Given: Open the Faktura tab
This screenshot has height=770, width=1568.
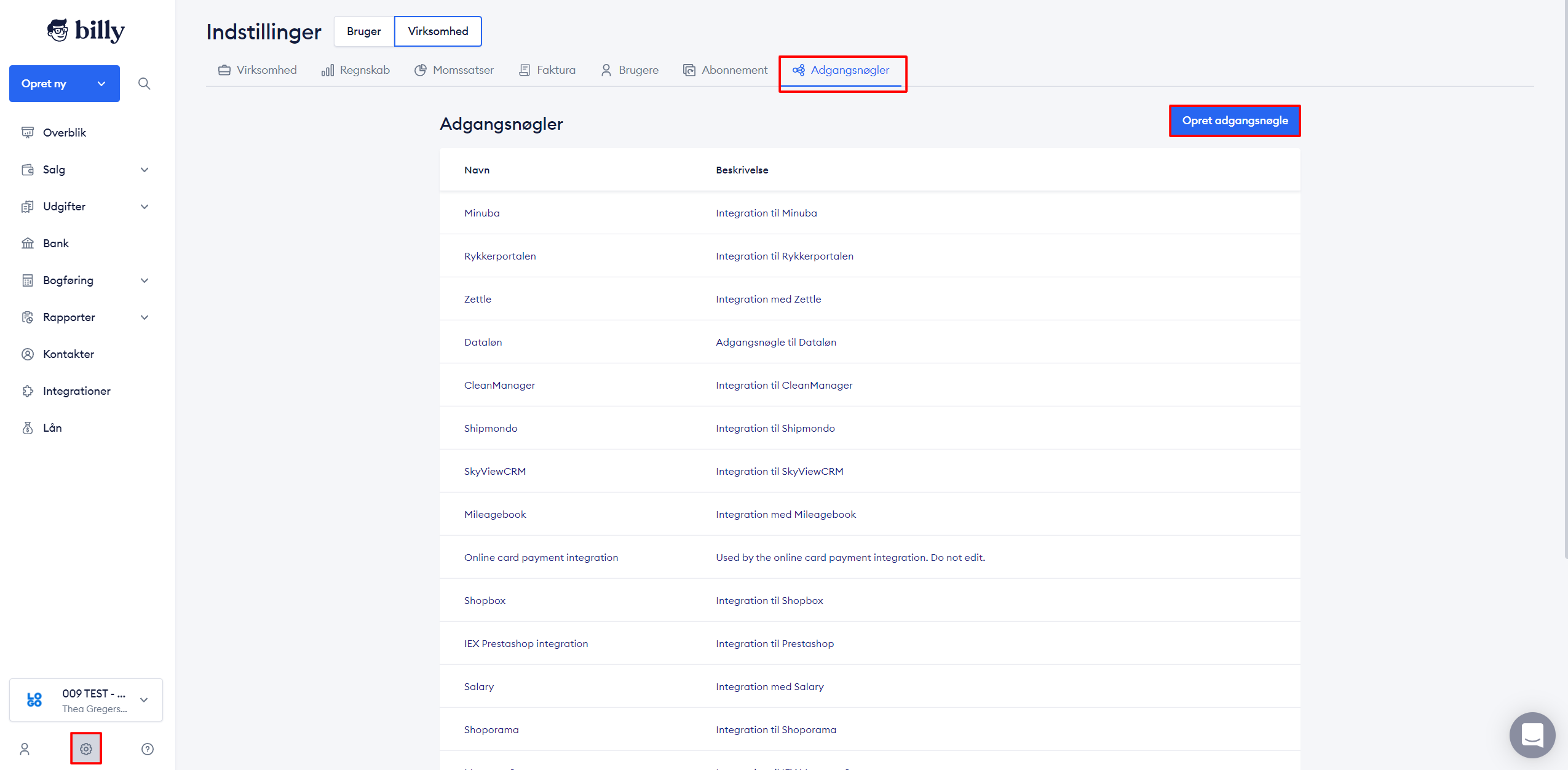Looking at the screenshot, I should tap(547, 70).
